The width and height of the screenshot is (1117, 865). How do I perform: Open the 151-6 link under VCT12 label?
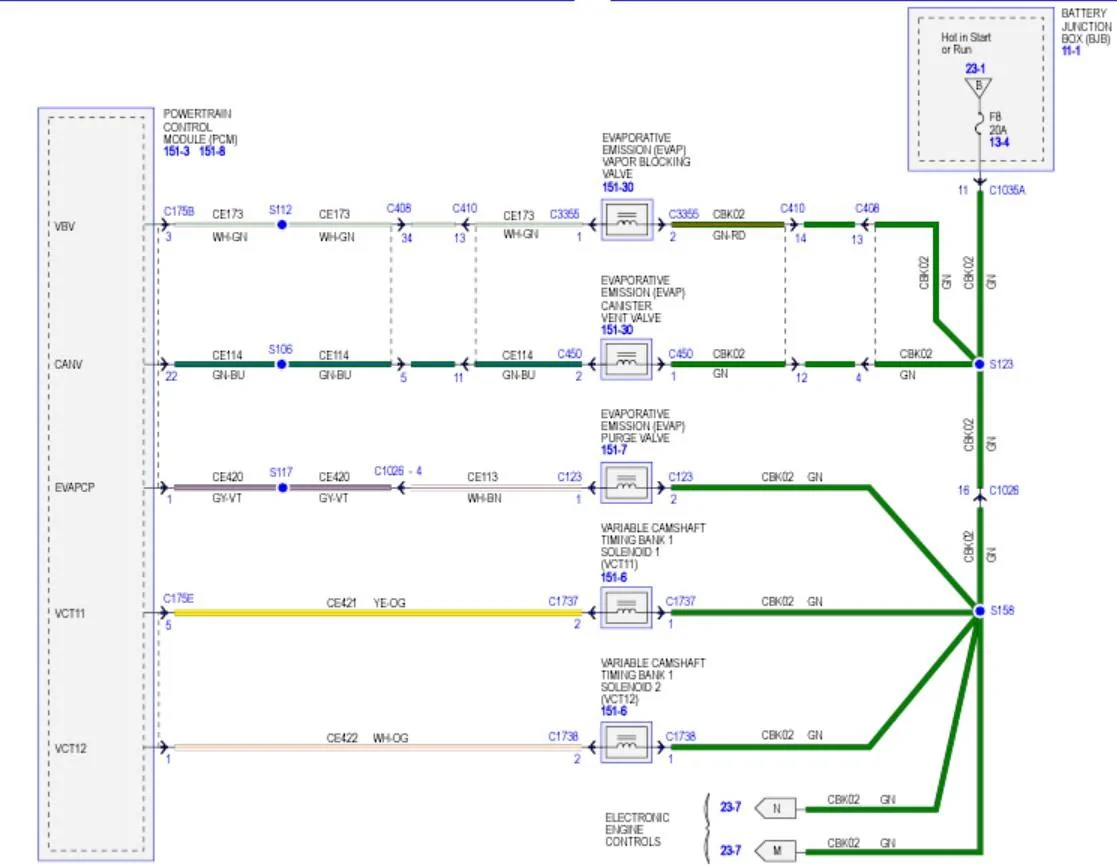[614, 711]
